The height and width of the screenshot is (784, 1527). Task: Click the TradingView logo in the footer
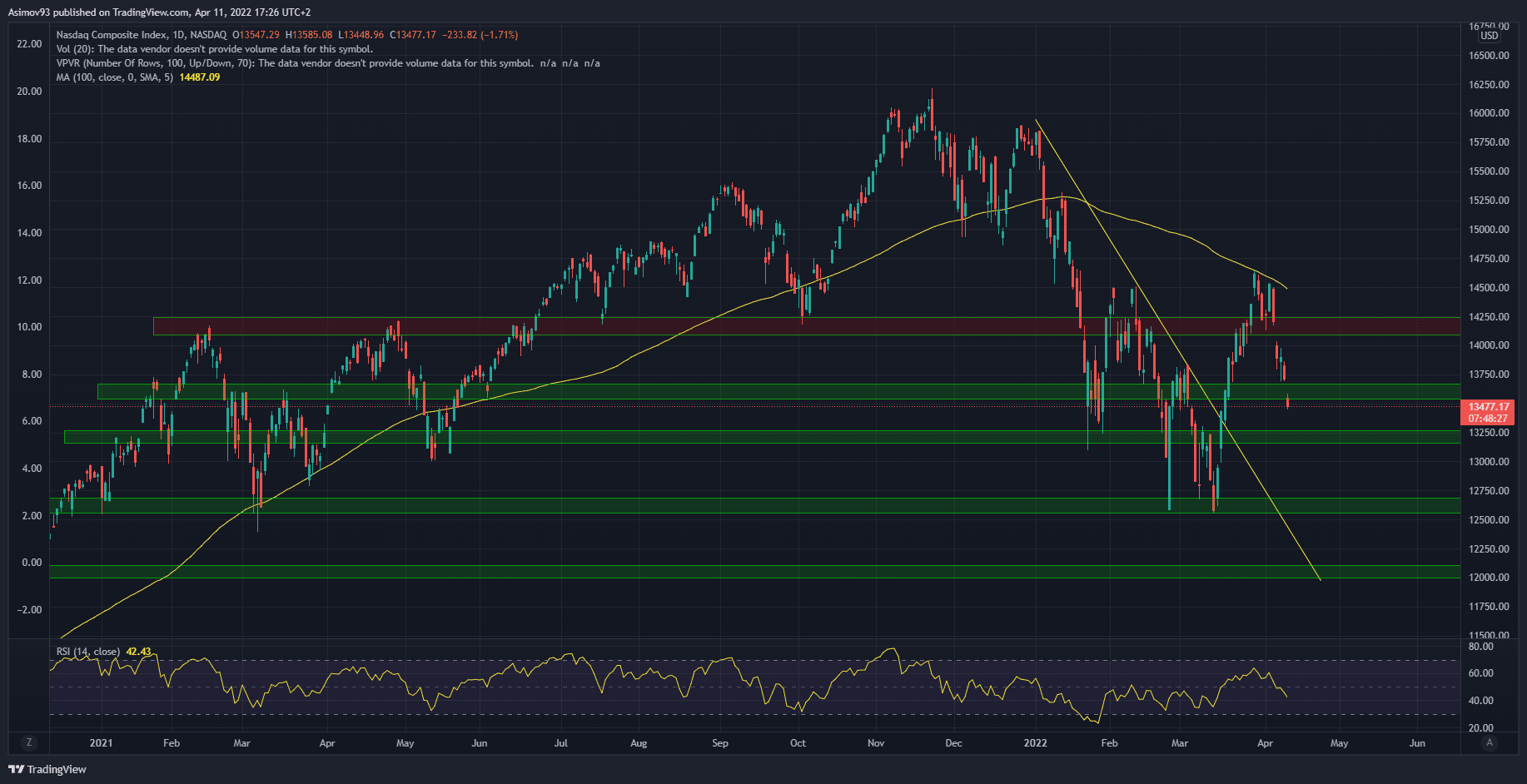pyautogui.click(x=47, y=769)
